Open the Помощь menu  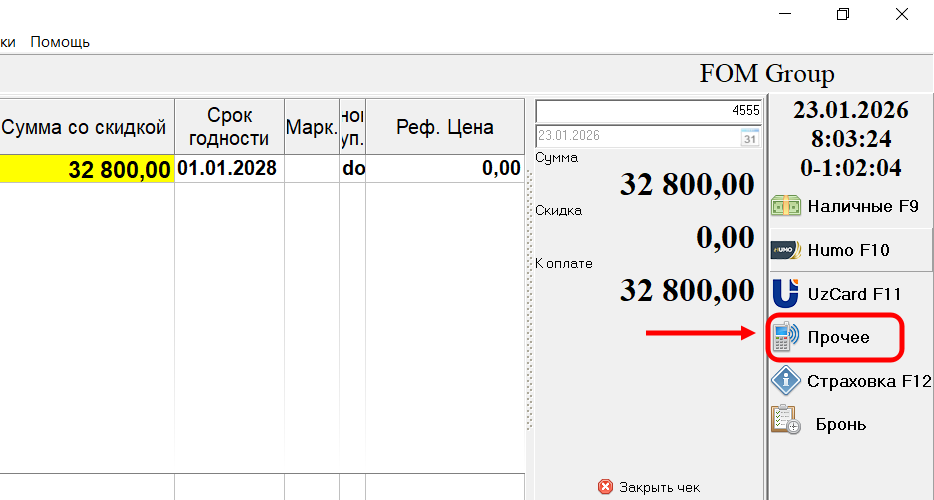click(x=60, y=42)
